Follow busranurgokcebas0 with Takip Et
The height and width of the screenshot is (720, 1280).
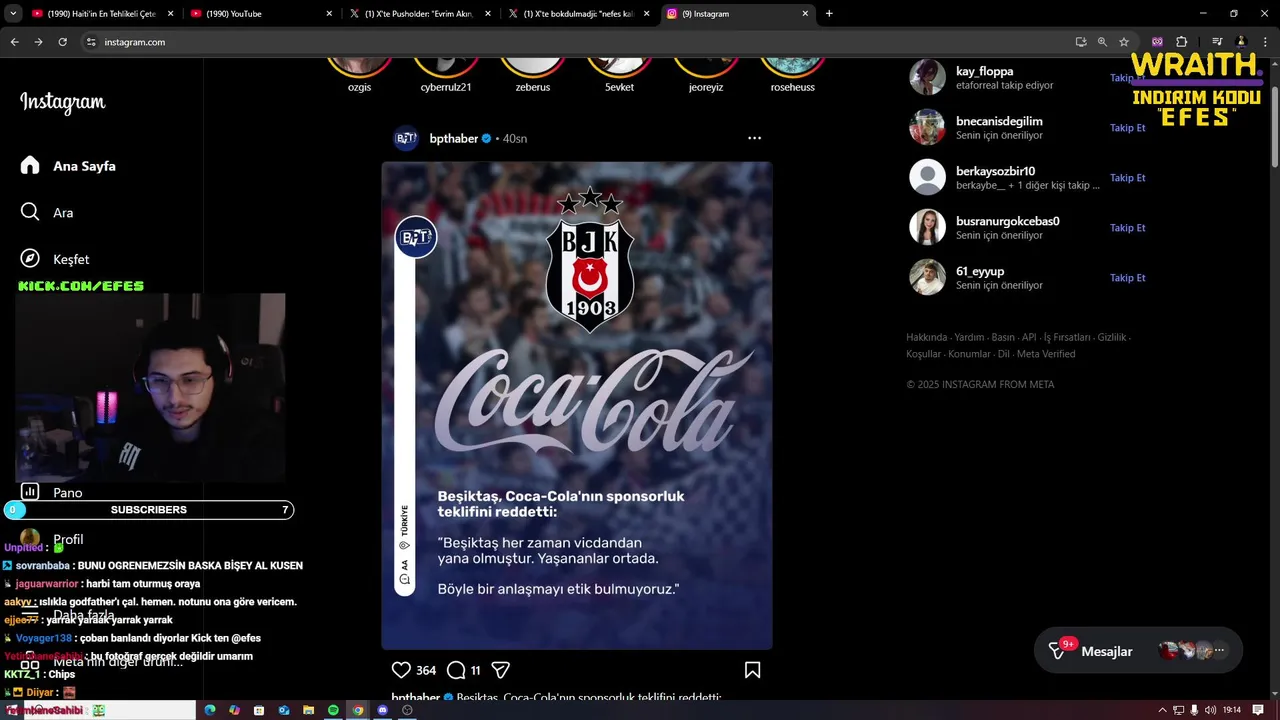[1127, 228]
